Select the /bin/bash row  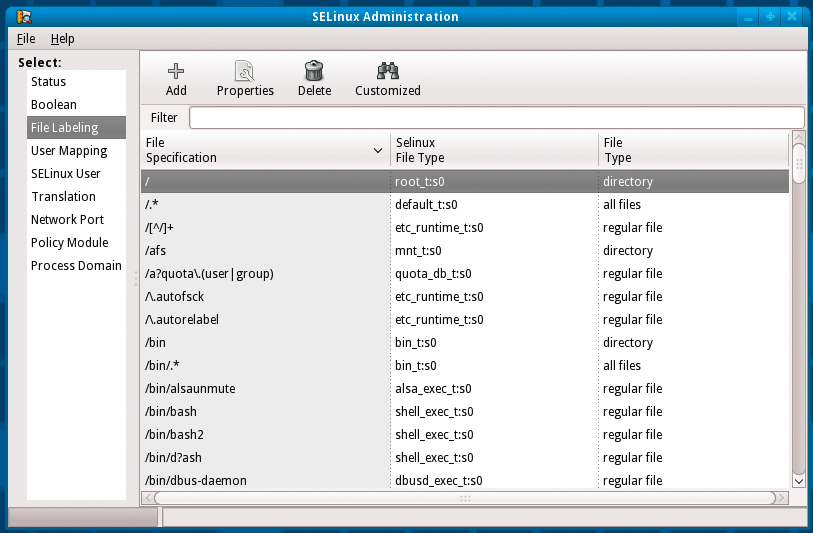pos(465,411)
